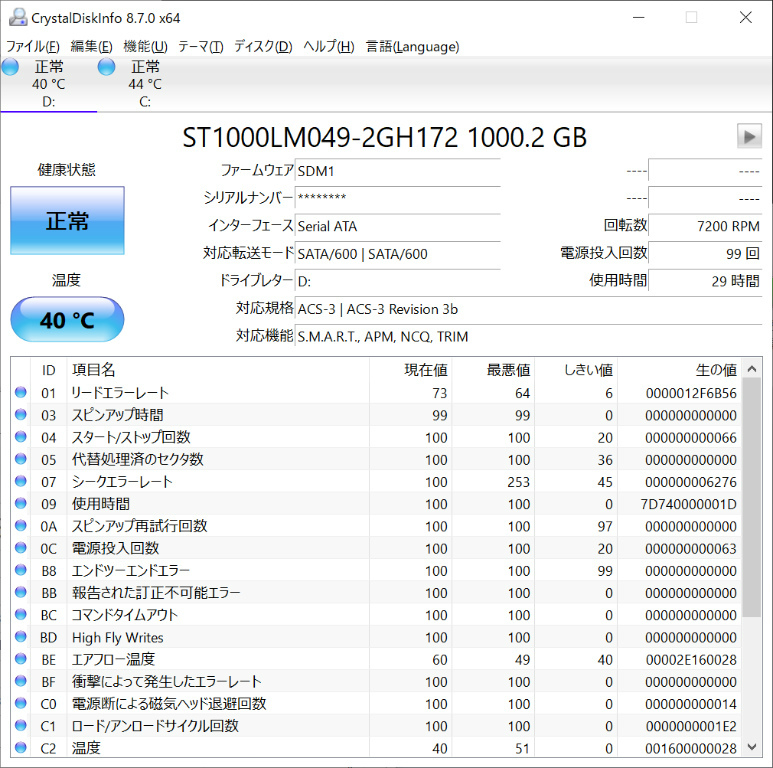Image resolution: width=773 pixels, height=768 pixels.
Task: Click the attribute list scrollbar thumb
Action: tap(752, 497)
